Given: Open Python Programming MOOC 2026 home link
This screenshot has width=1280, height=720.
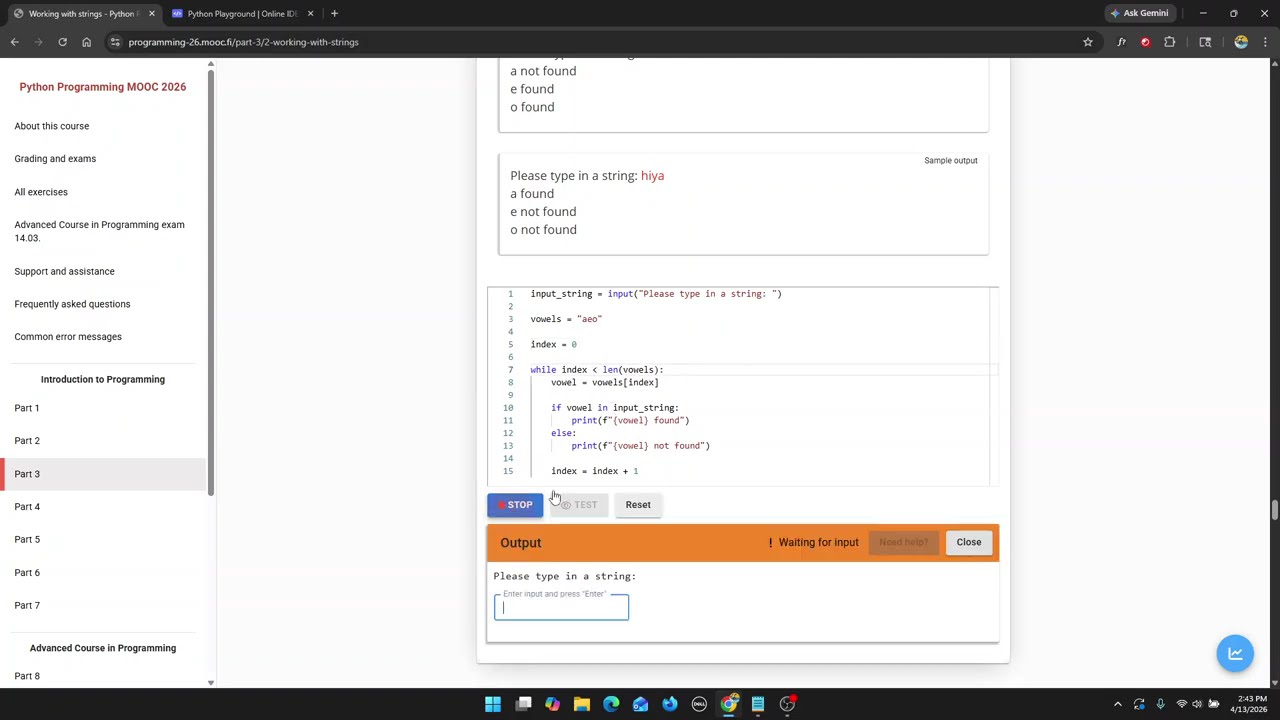Looking at the screenshot, I should [102, 87].
